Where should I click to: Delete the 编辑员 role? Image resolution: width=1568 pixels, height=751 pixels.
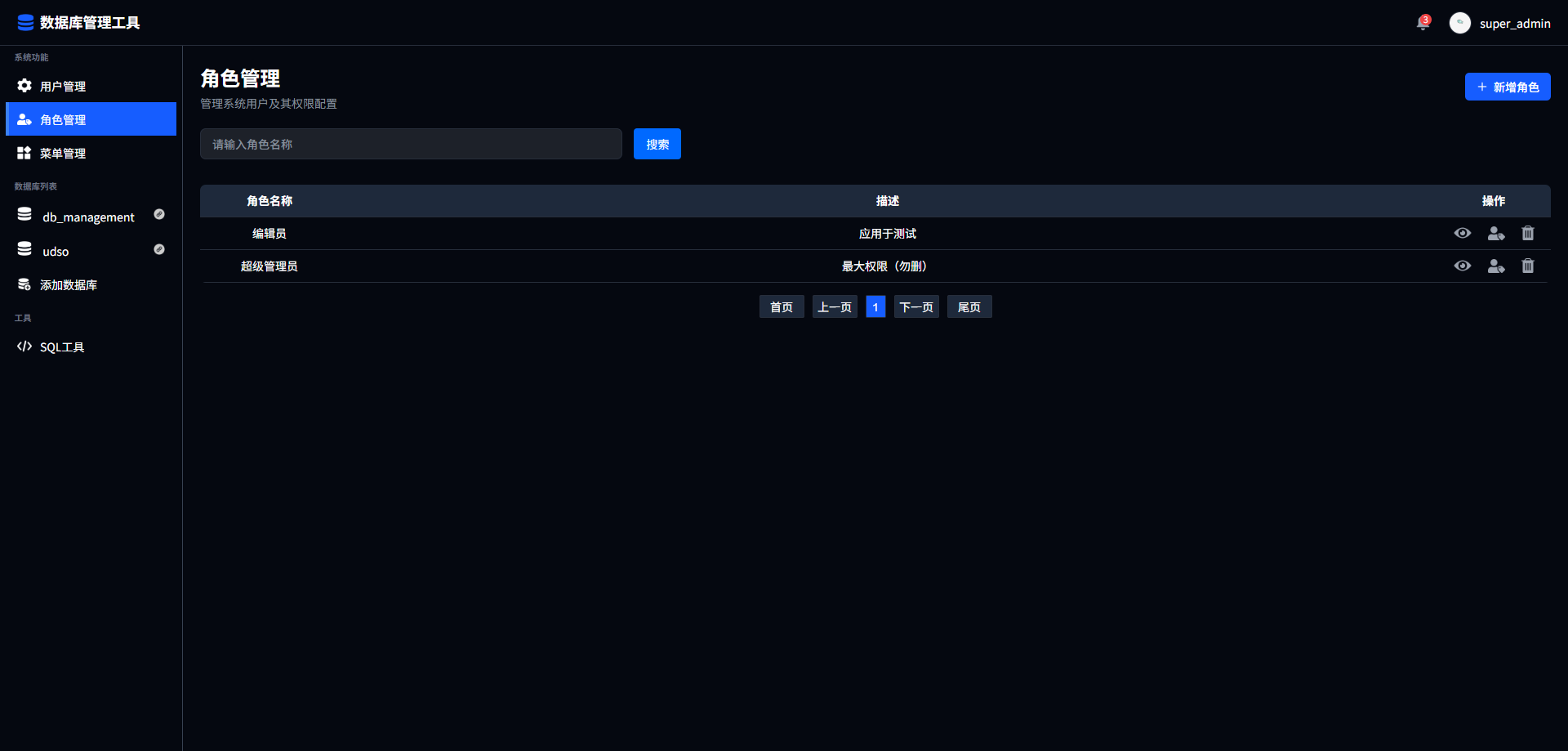[1527, 234]
